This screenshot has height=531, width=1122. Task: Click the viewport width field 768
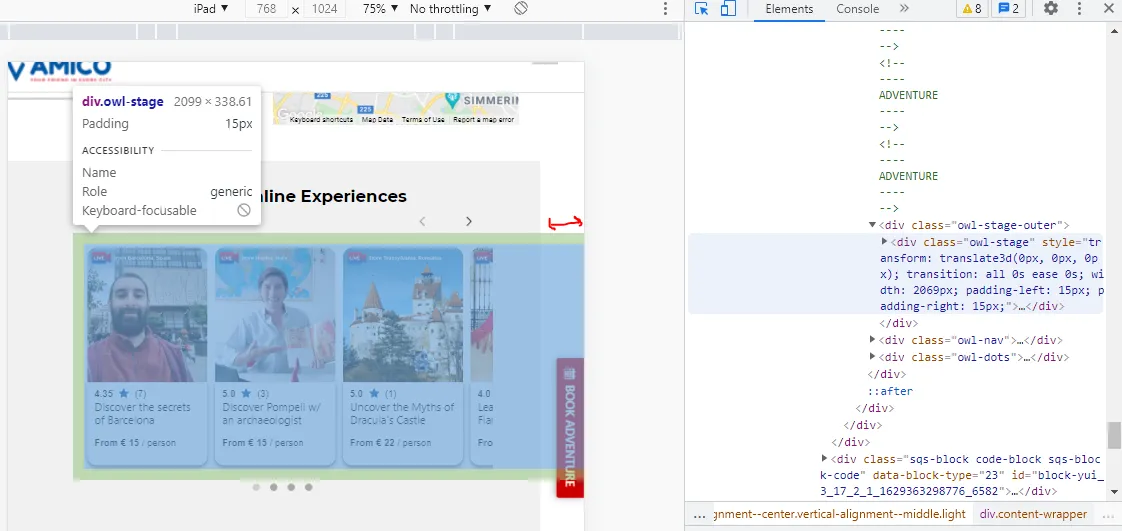coord(266,9)
